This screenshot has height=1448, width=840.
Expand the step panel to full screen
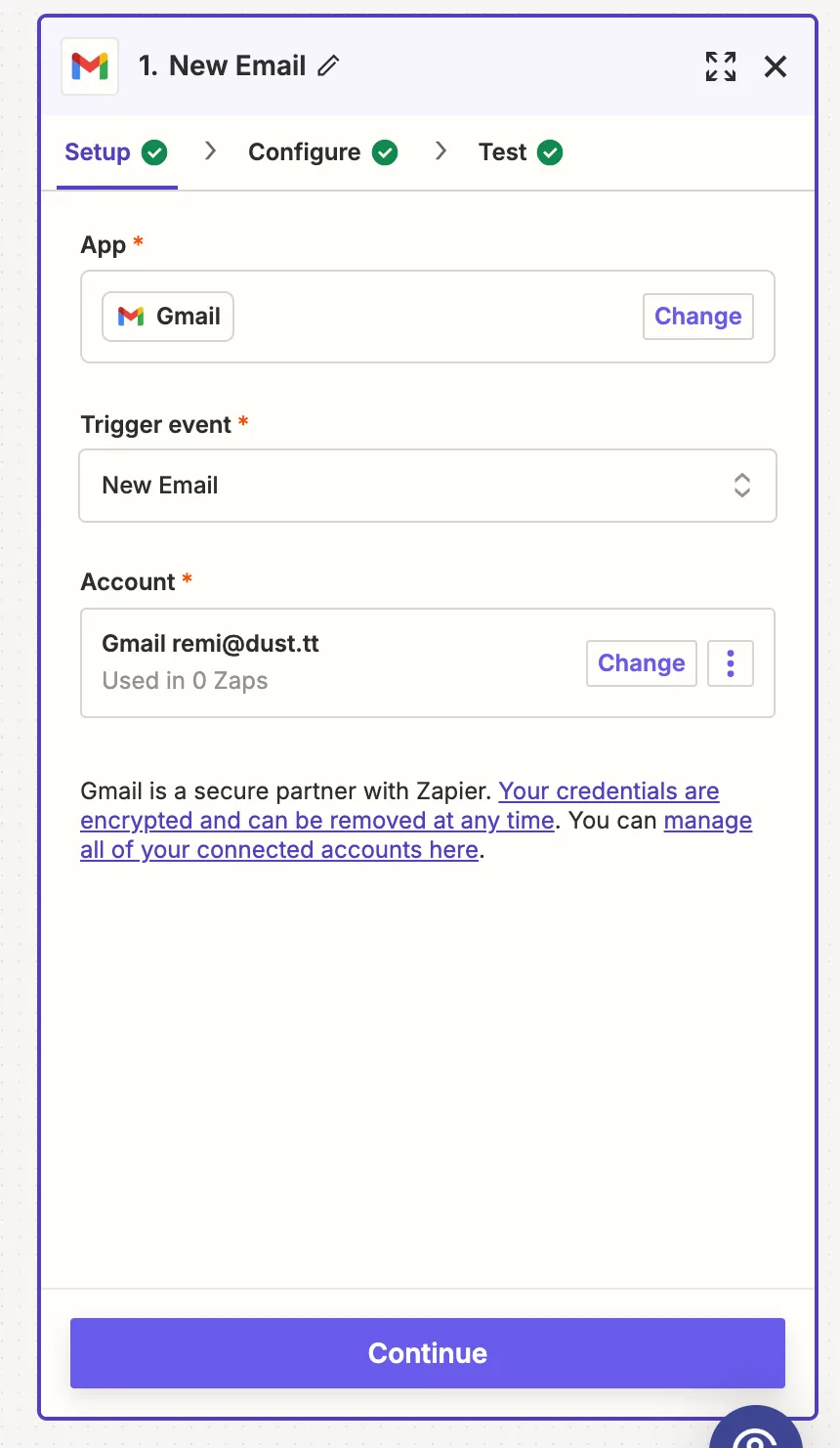click(x=721, y=66)
